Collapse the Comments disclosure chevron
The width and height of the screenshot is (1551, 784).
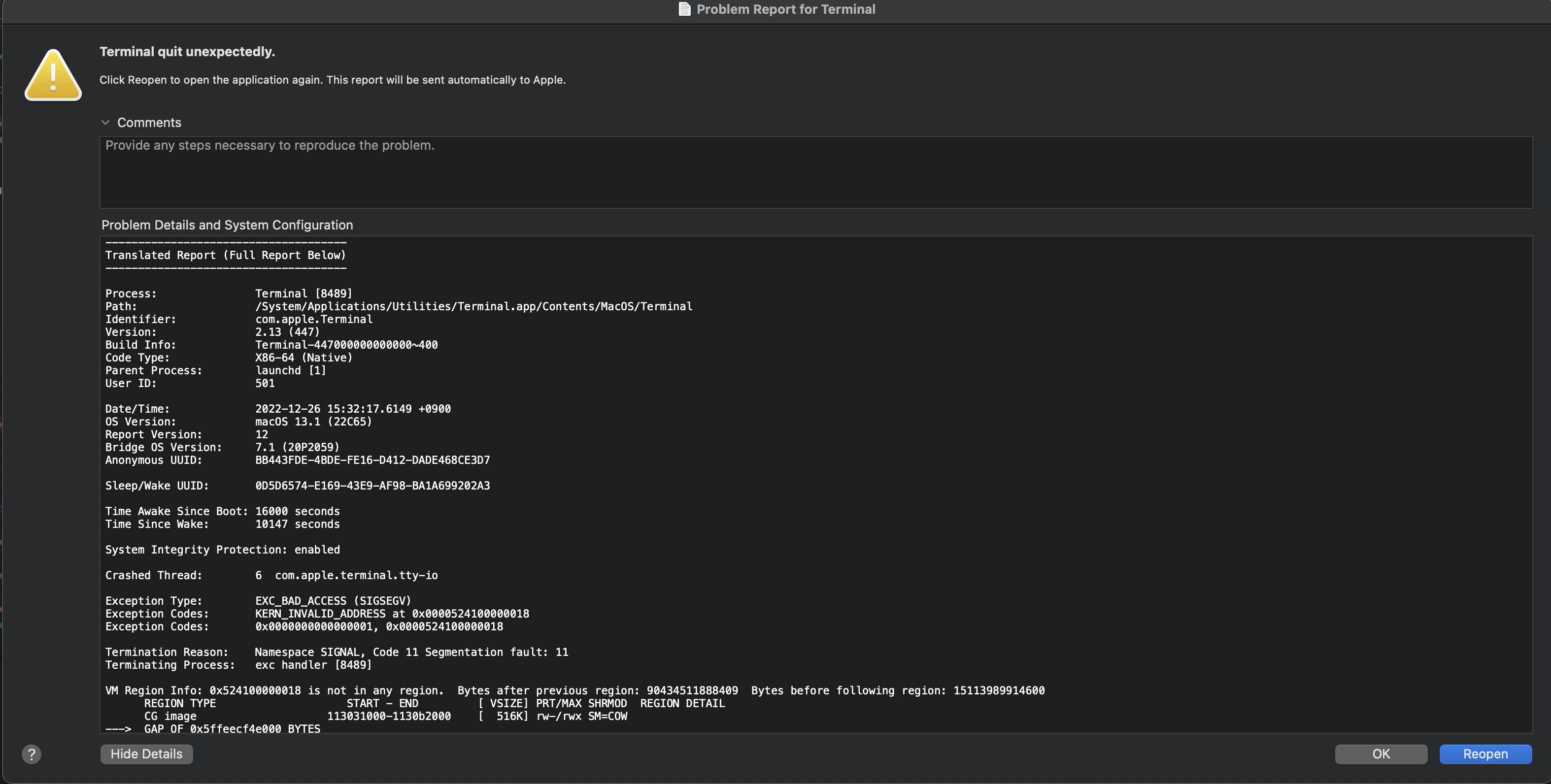tap(105, 123)
